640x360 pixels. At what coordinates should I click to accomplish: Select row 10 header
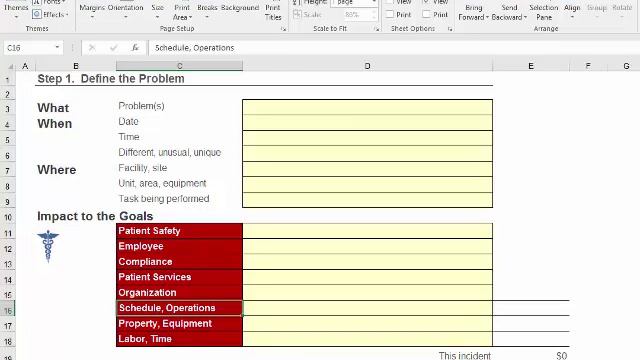pos(8,217)
